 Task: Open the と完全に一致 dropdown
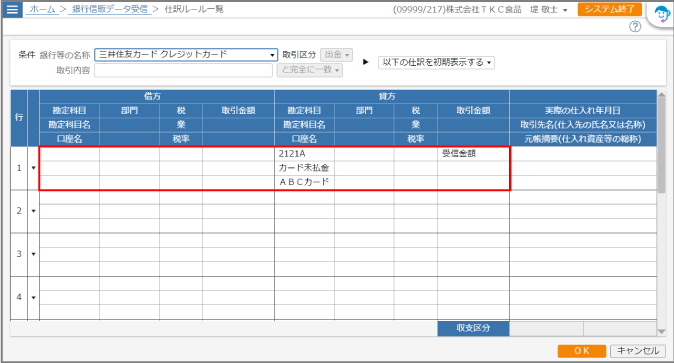click(x=310, y=70)
